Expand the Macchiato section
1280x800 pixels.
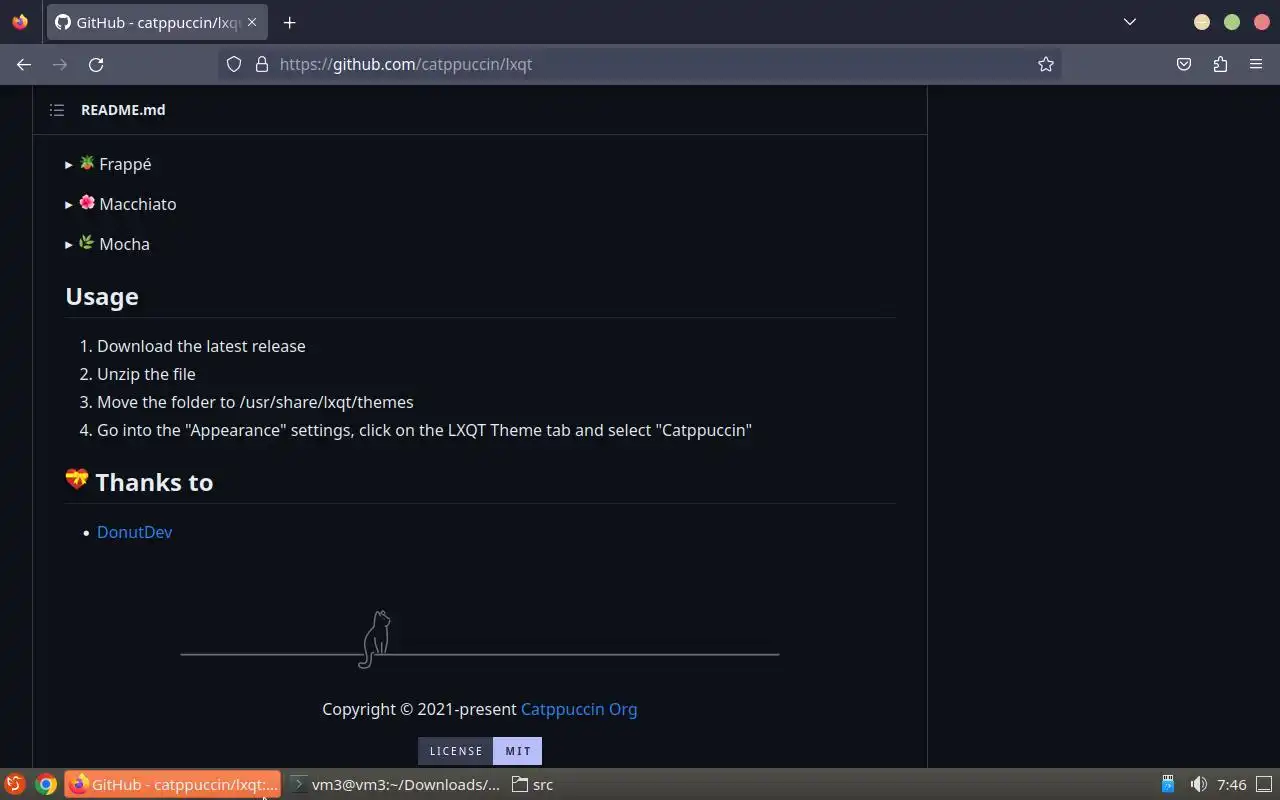(x=121, y=204)
